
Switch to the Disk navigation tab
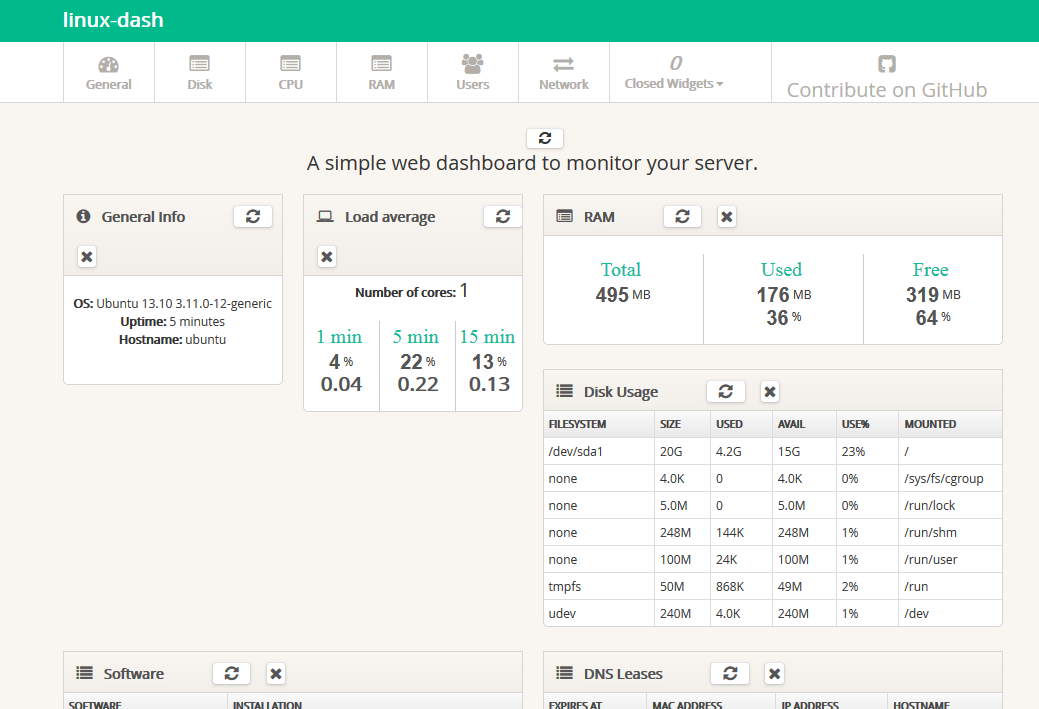coord(200,73)
